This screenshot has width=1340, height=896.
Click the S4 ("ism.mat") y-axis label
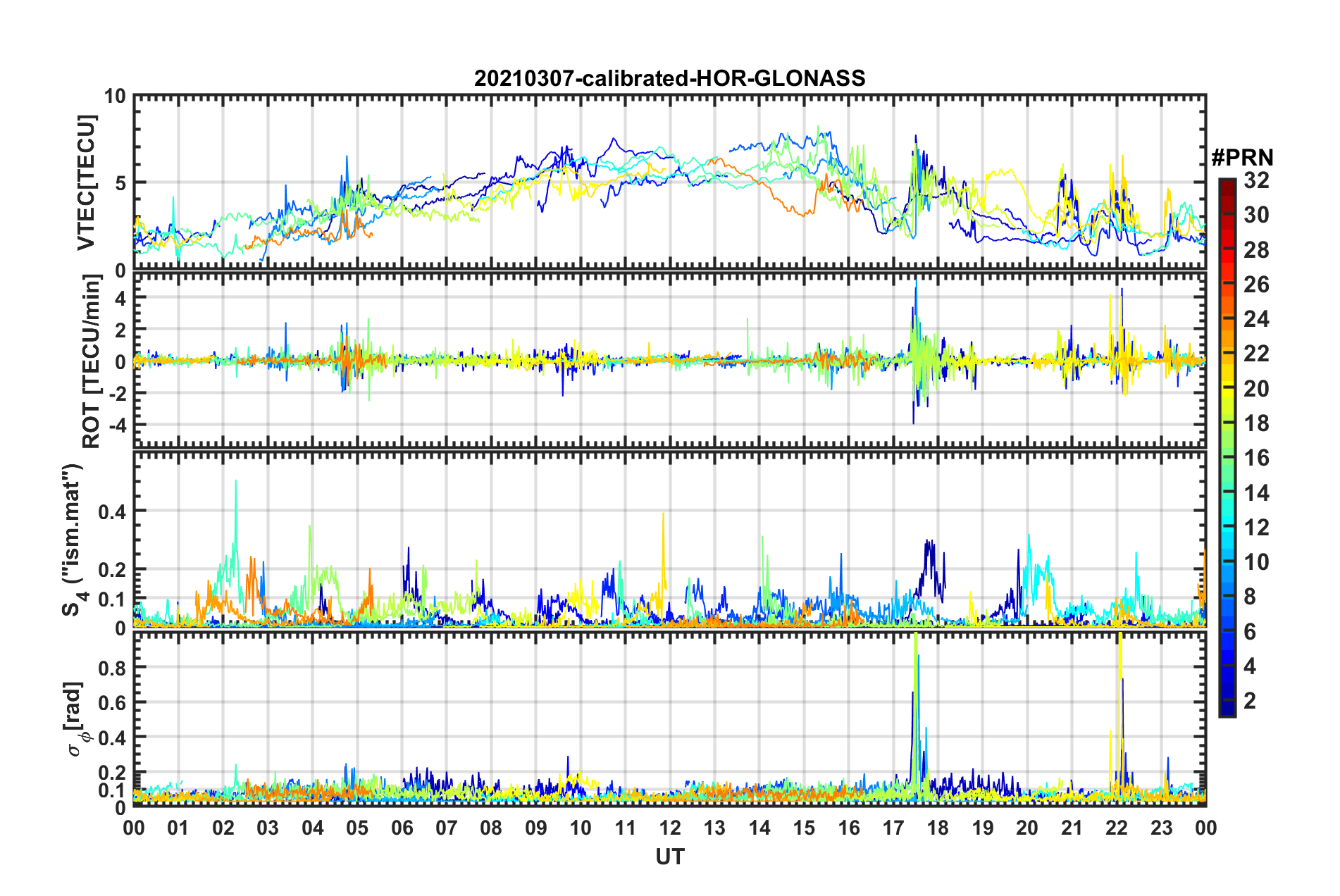[x=75, y=540]
